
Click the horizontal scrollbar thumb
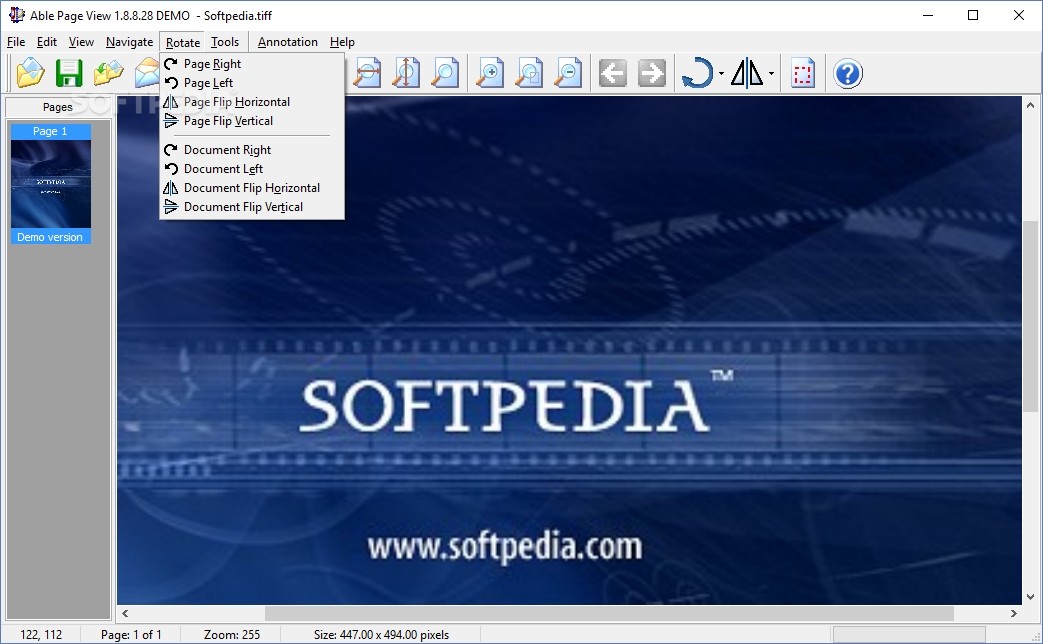[x=609, y=613]
